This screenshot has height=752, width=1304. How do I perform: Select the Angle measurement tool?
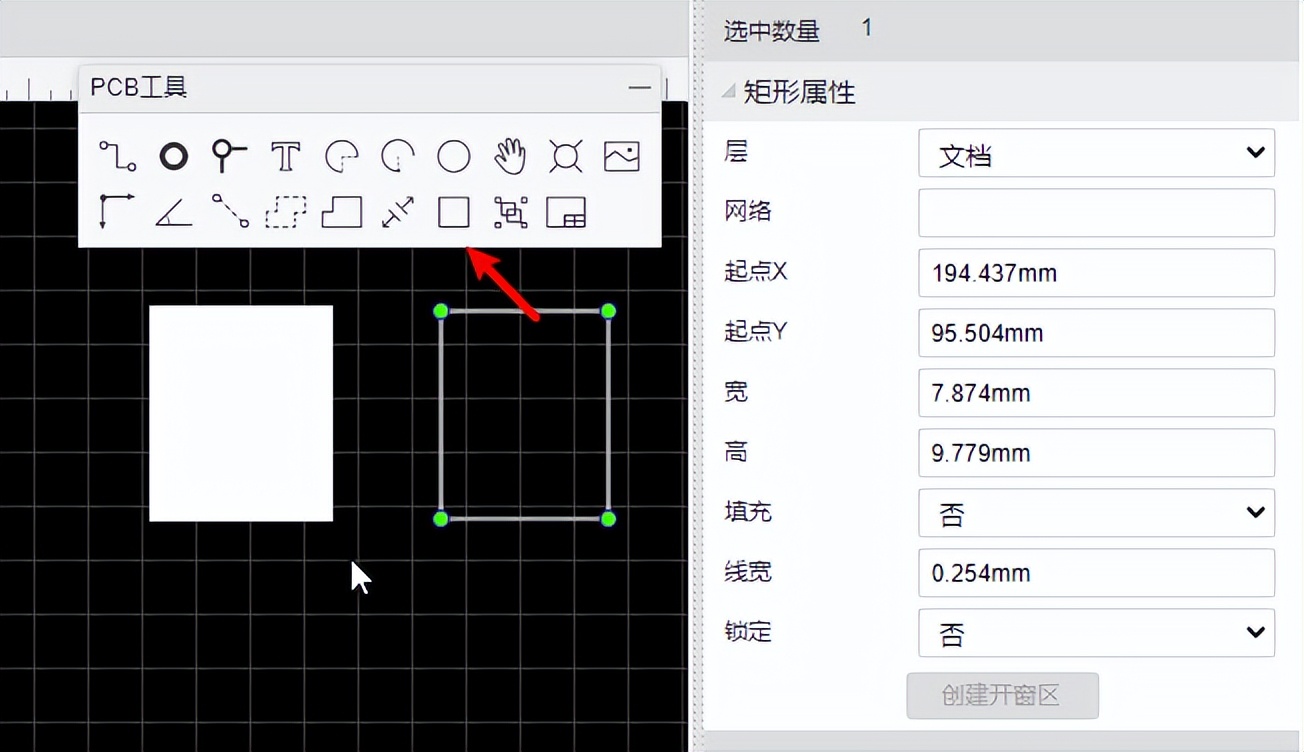[x=172, y=212]
